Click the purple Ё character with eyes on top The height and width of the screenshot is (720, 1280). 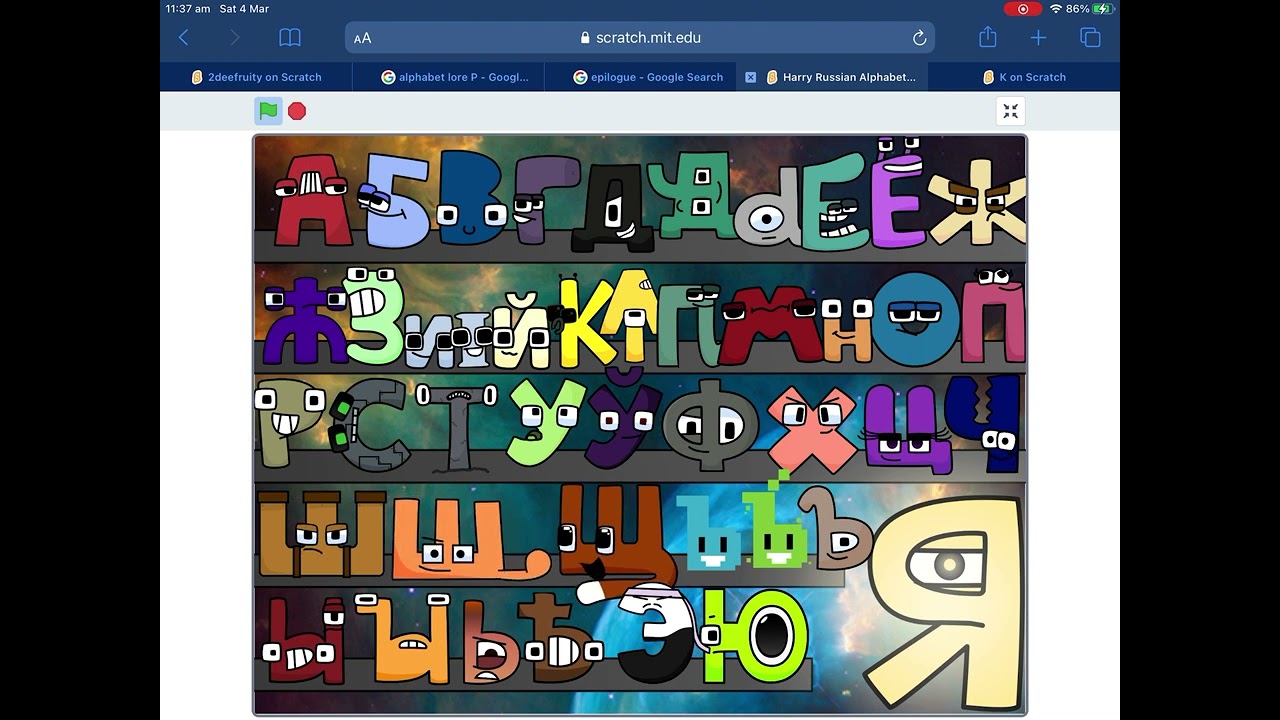[898, 193]
